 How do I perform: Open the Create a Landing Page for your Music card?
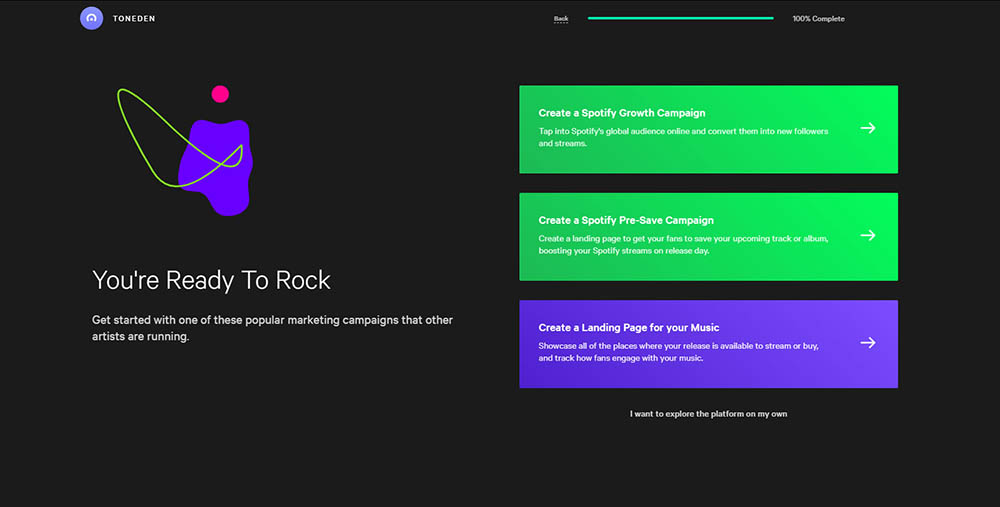click(709, 344)
